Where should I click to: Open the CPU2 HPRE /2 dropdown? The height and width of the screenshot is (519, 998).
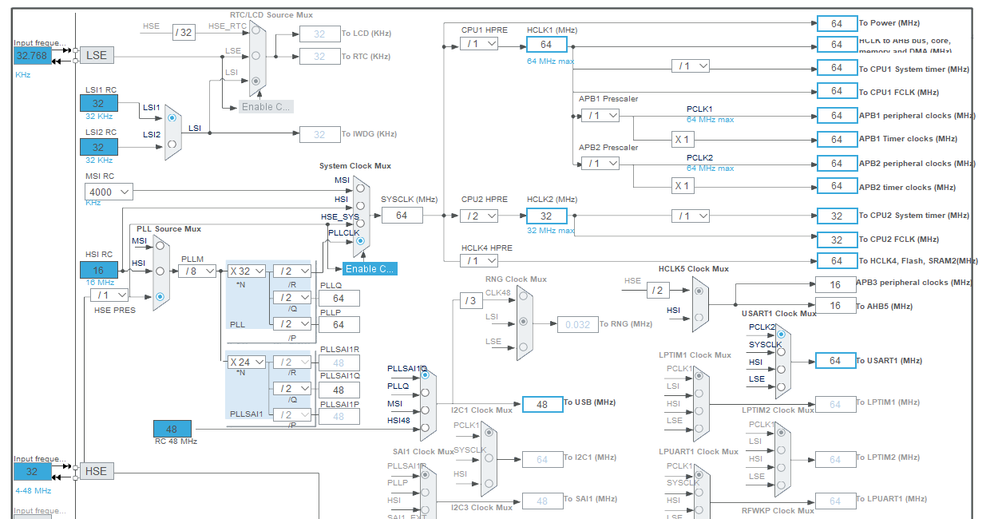click(x=479, y=216)
